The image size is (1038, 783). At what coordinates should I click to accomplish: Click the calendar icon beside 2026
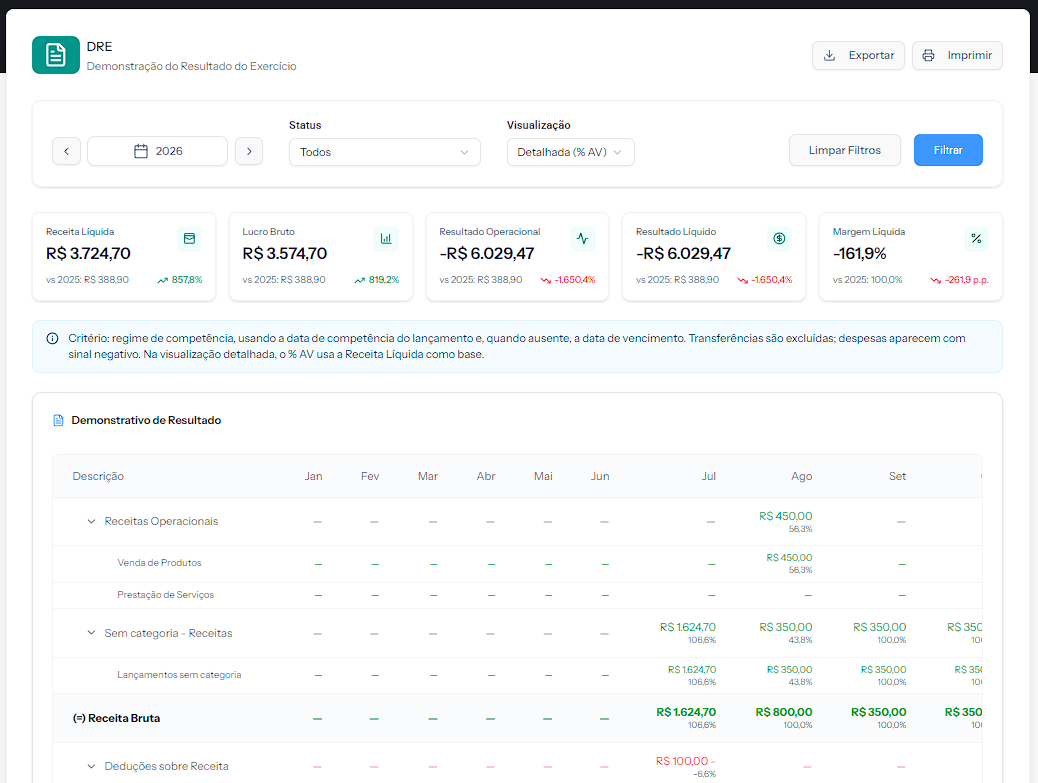click(141, 151)
